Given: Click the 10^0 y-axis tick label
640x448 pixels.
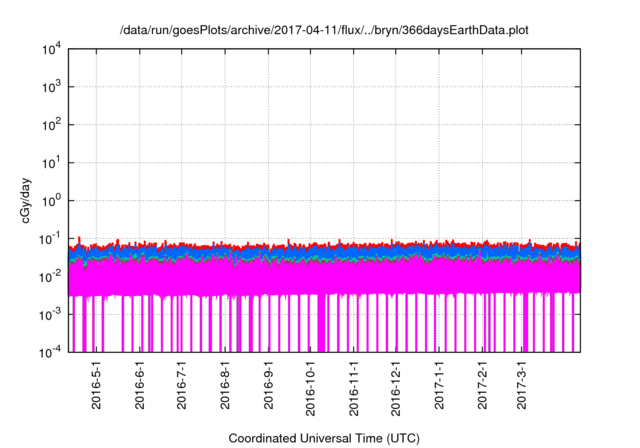Looking at the screenshot, I should pos(52,201).
